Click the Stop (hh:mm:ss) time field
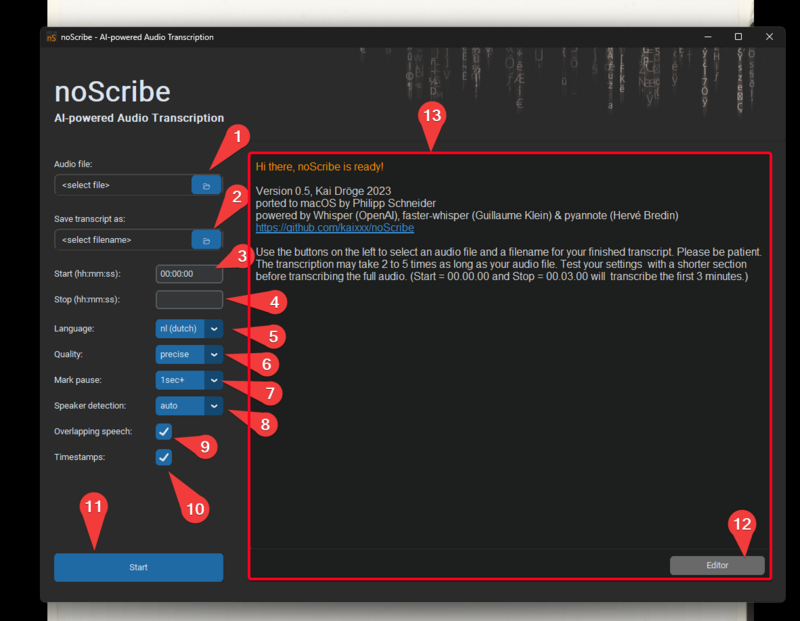Screen dimensions: 800x621 click(188, 299)
